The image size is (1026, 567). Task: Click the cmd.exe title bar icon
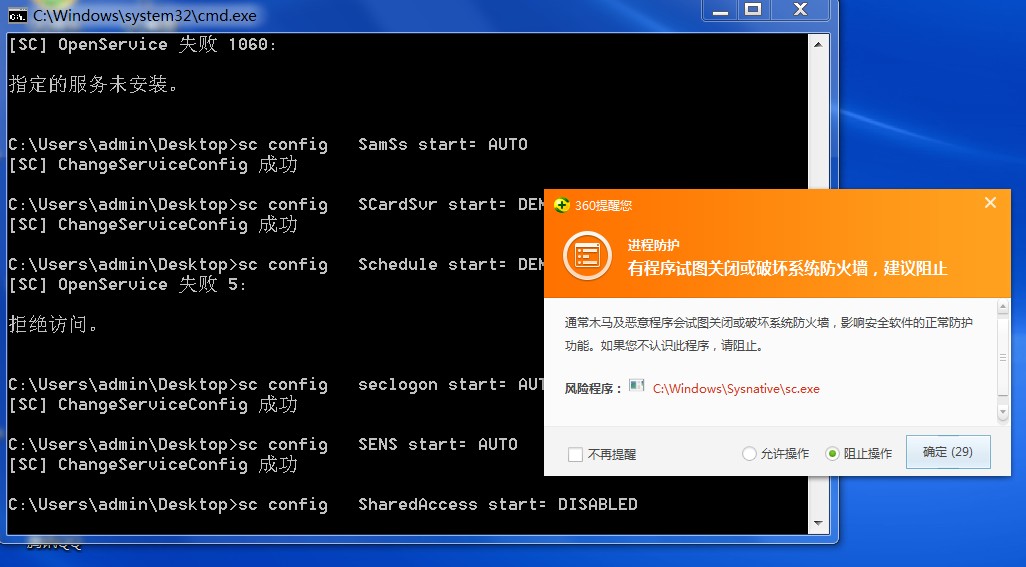[18, 15]
